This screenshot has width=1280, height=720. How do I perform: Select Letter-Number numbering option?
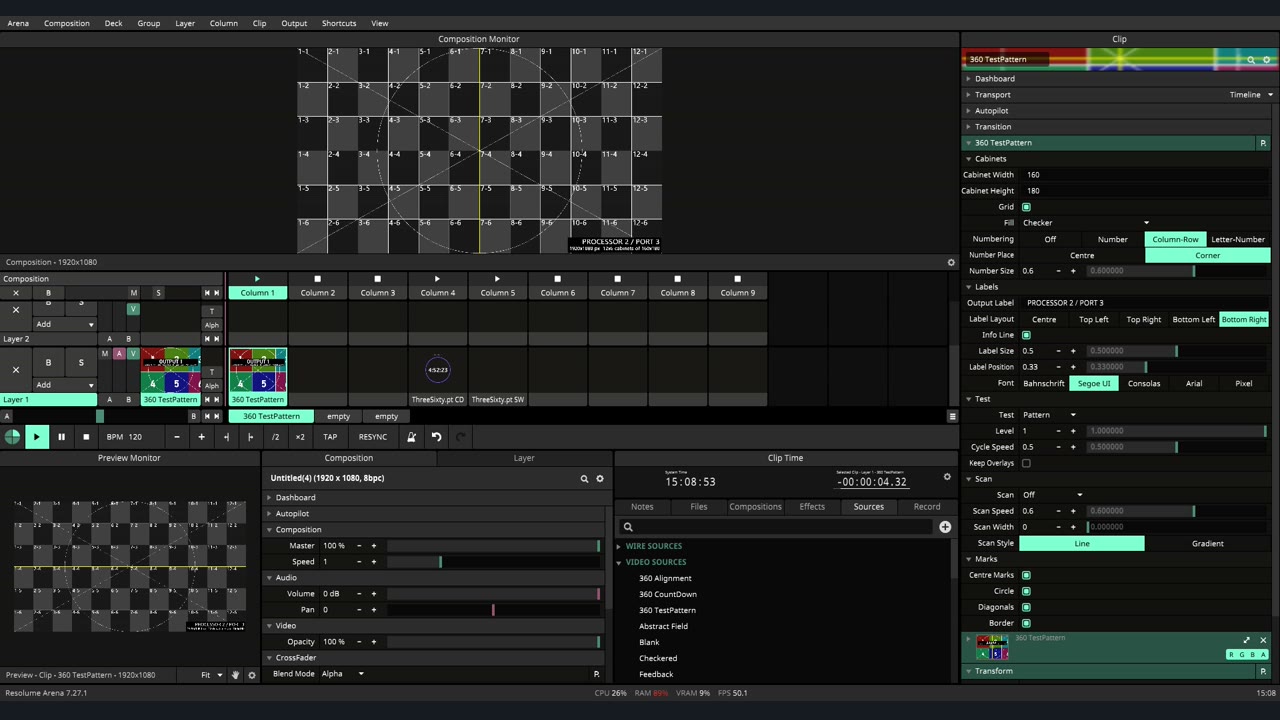(x=1238, y=239)
